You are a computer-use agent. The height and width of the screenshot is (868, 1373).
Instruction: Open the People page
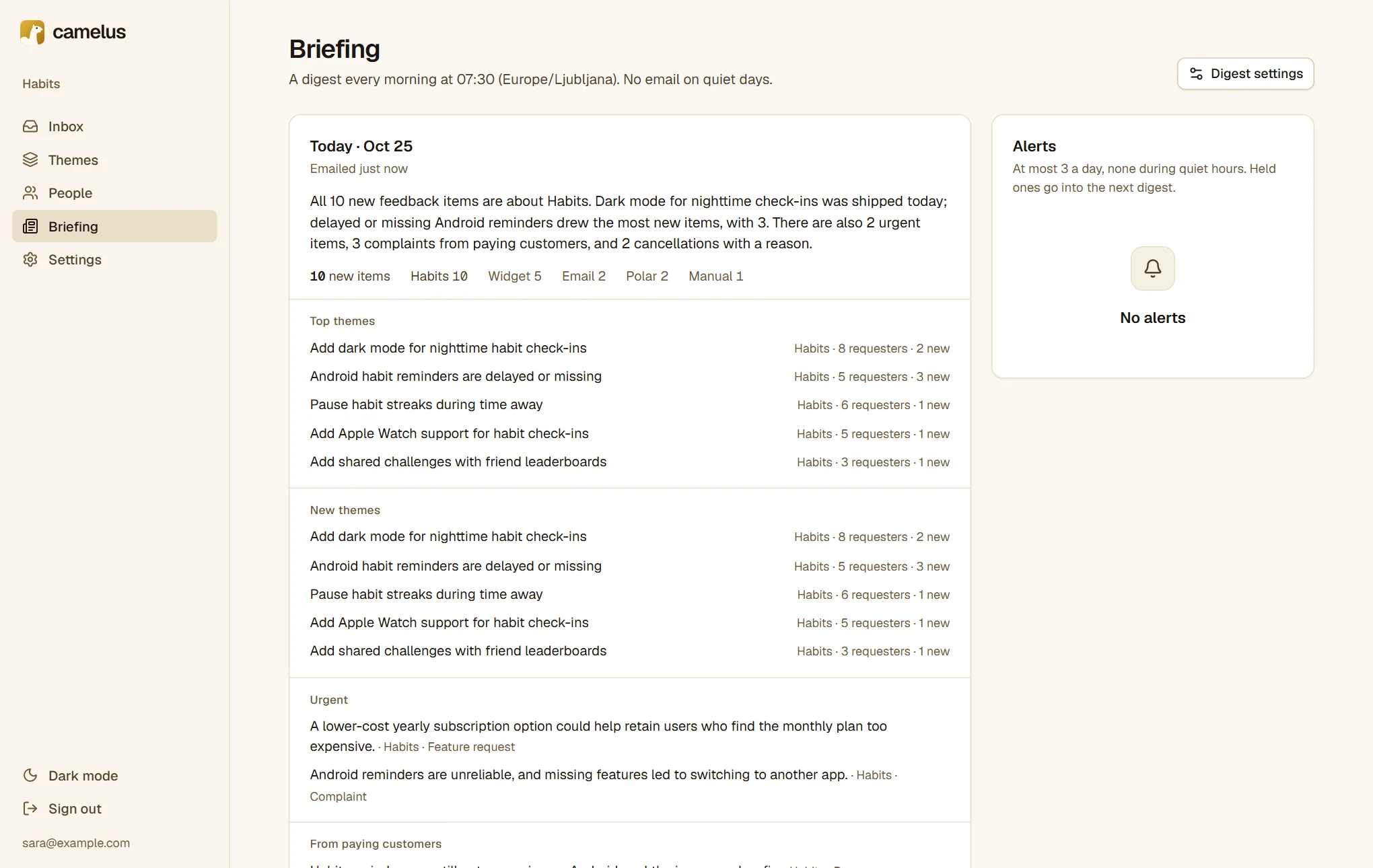pos(114,193)
